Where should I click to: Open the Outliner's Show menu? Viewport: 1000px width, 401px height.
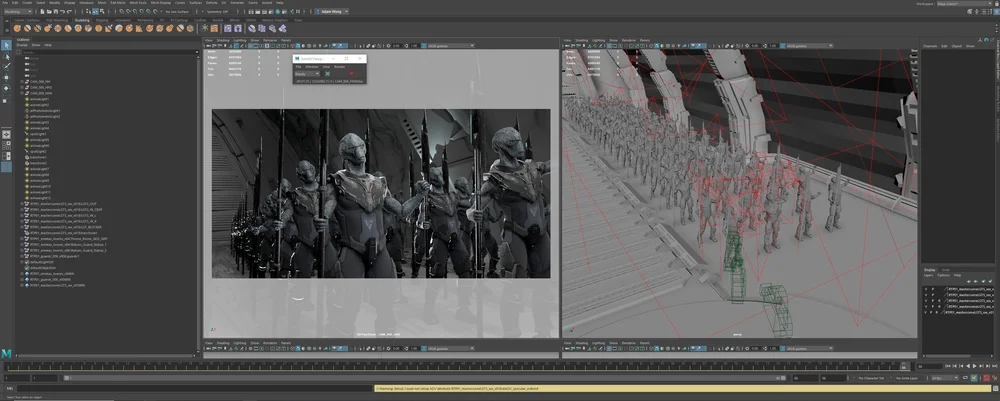(x=36, y=45)
